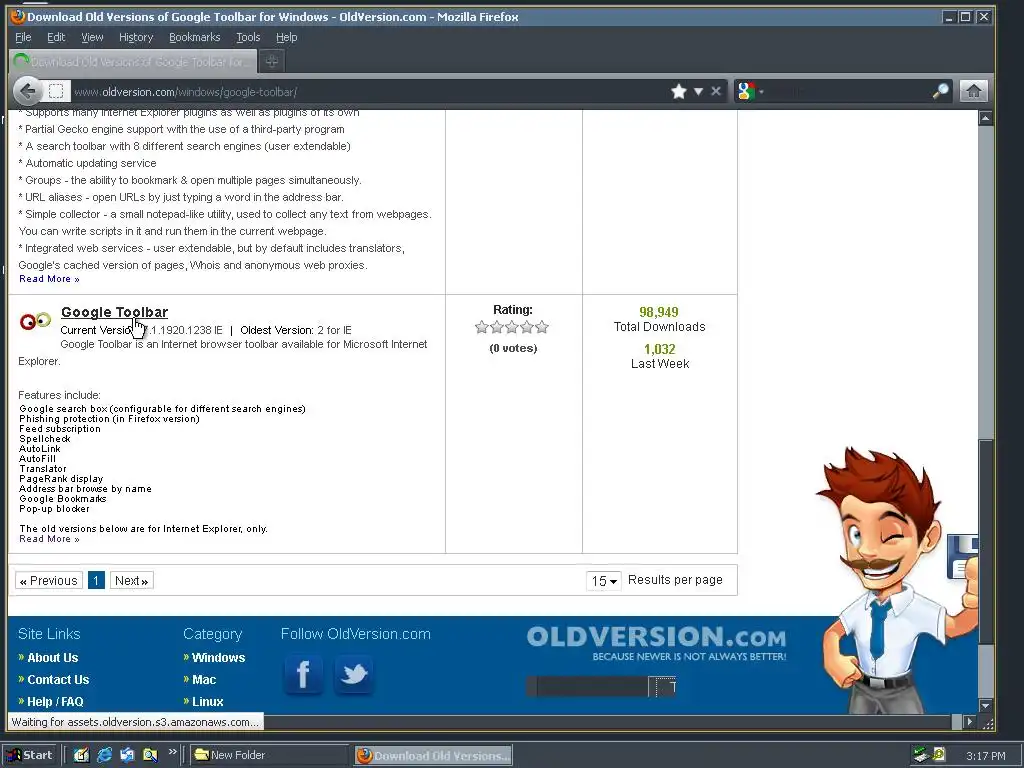Click the OLDVERSION.COM footer logo
Viewport: 1024px width, 768px height.
[656, 643]
